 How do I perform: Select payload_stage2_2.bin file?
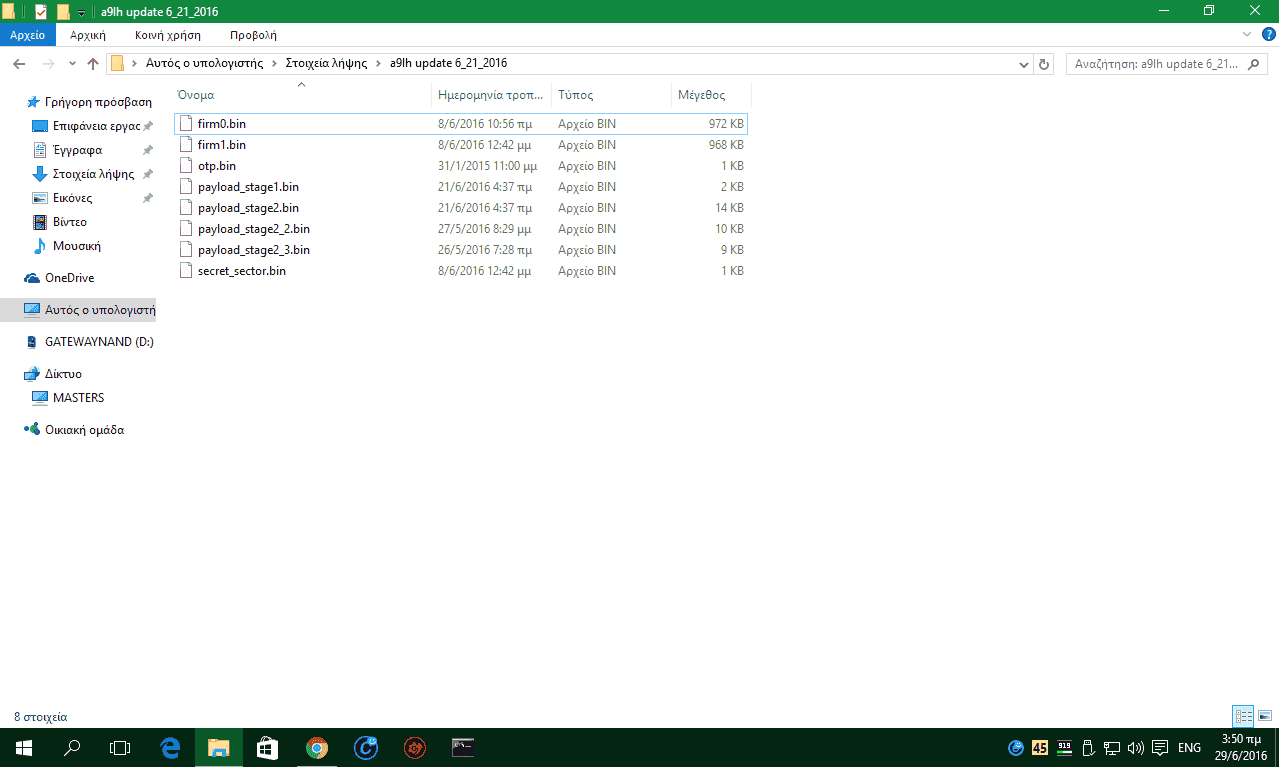coord(460,229)
